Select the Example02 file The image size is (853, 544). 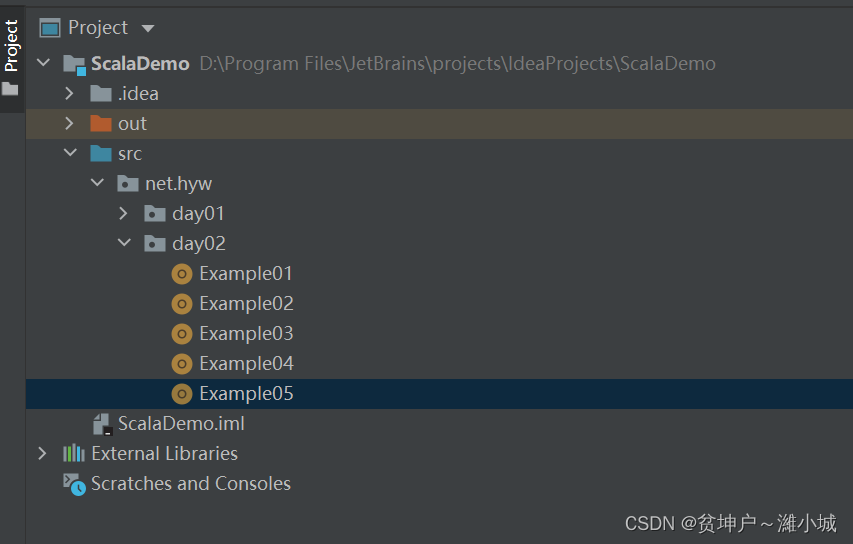coord(246,304)
